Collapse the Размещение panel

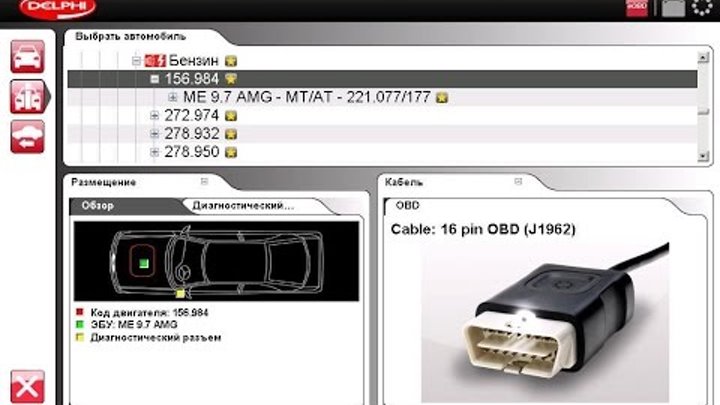[x=204, y=181]
